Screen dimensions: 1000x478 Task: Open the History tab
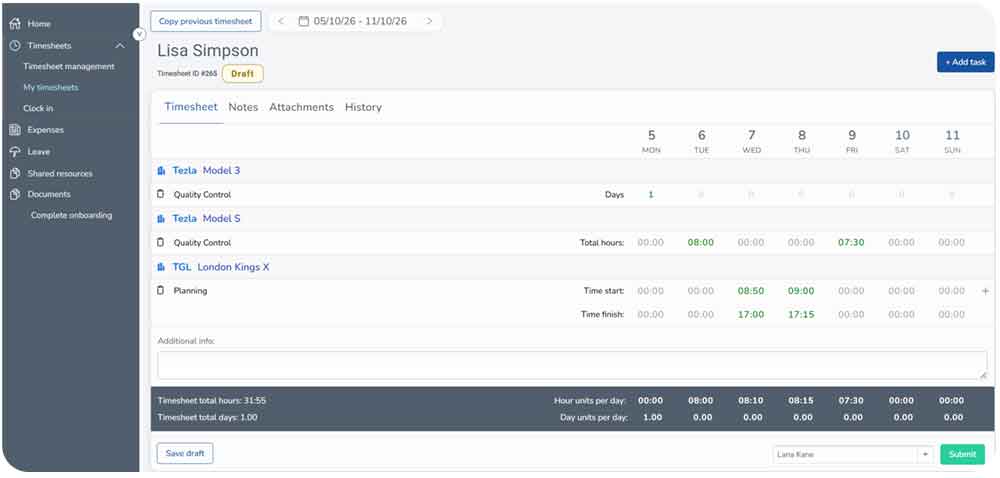click(x=364, y=107)
